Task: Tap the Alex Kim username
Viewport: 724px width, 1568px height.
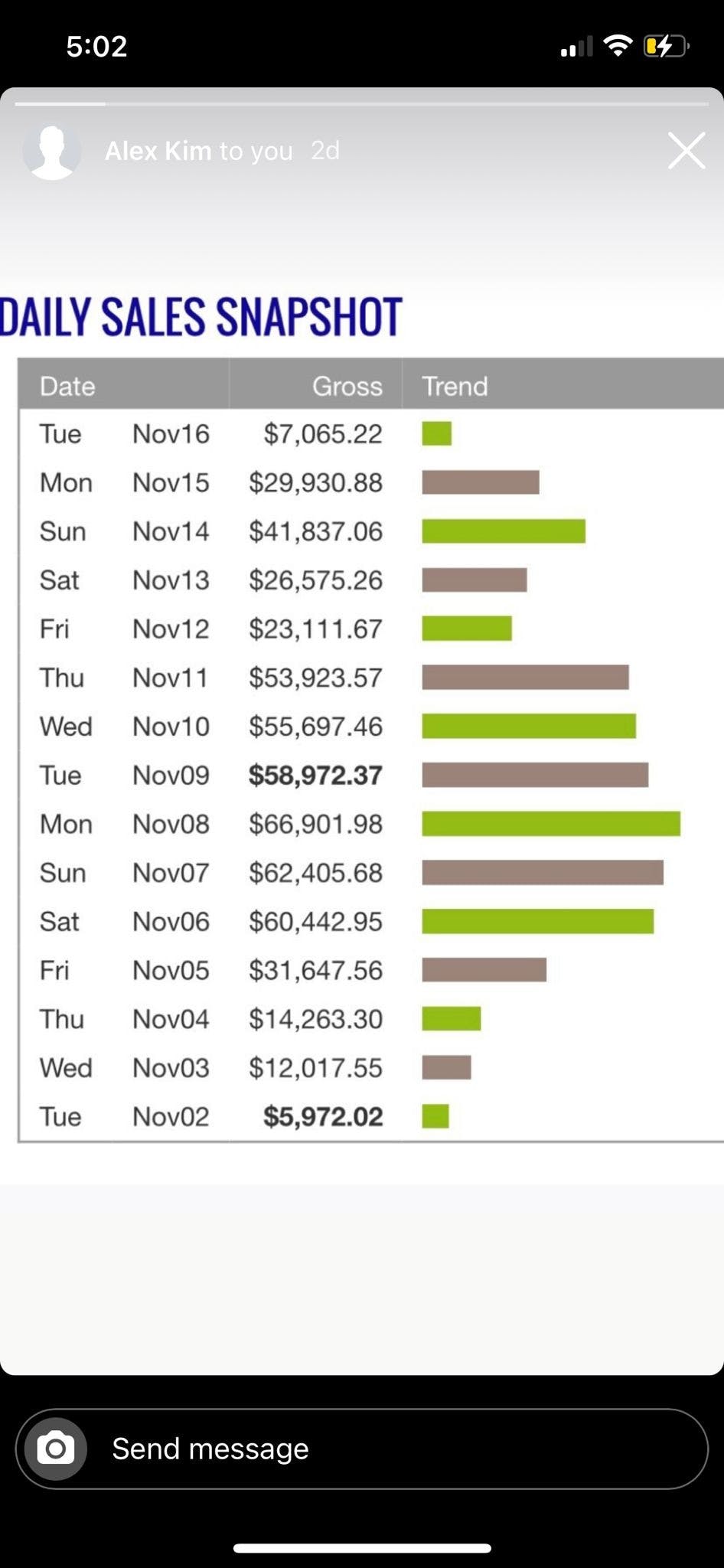Action: [x=158, y=151]
